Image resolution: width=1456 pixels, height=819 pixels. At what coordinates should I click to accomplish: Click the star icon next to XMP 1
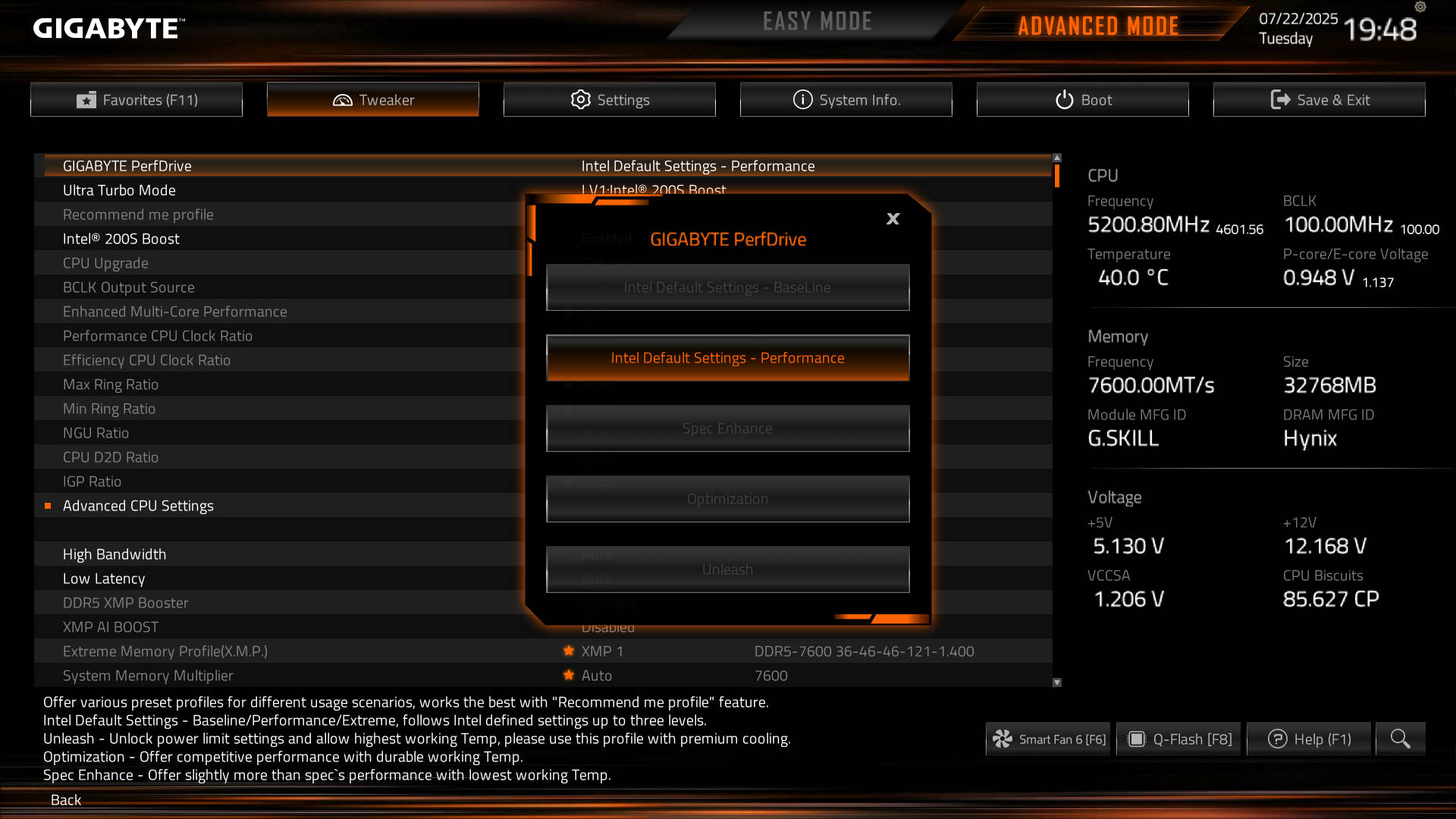tap(569, 651)
